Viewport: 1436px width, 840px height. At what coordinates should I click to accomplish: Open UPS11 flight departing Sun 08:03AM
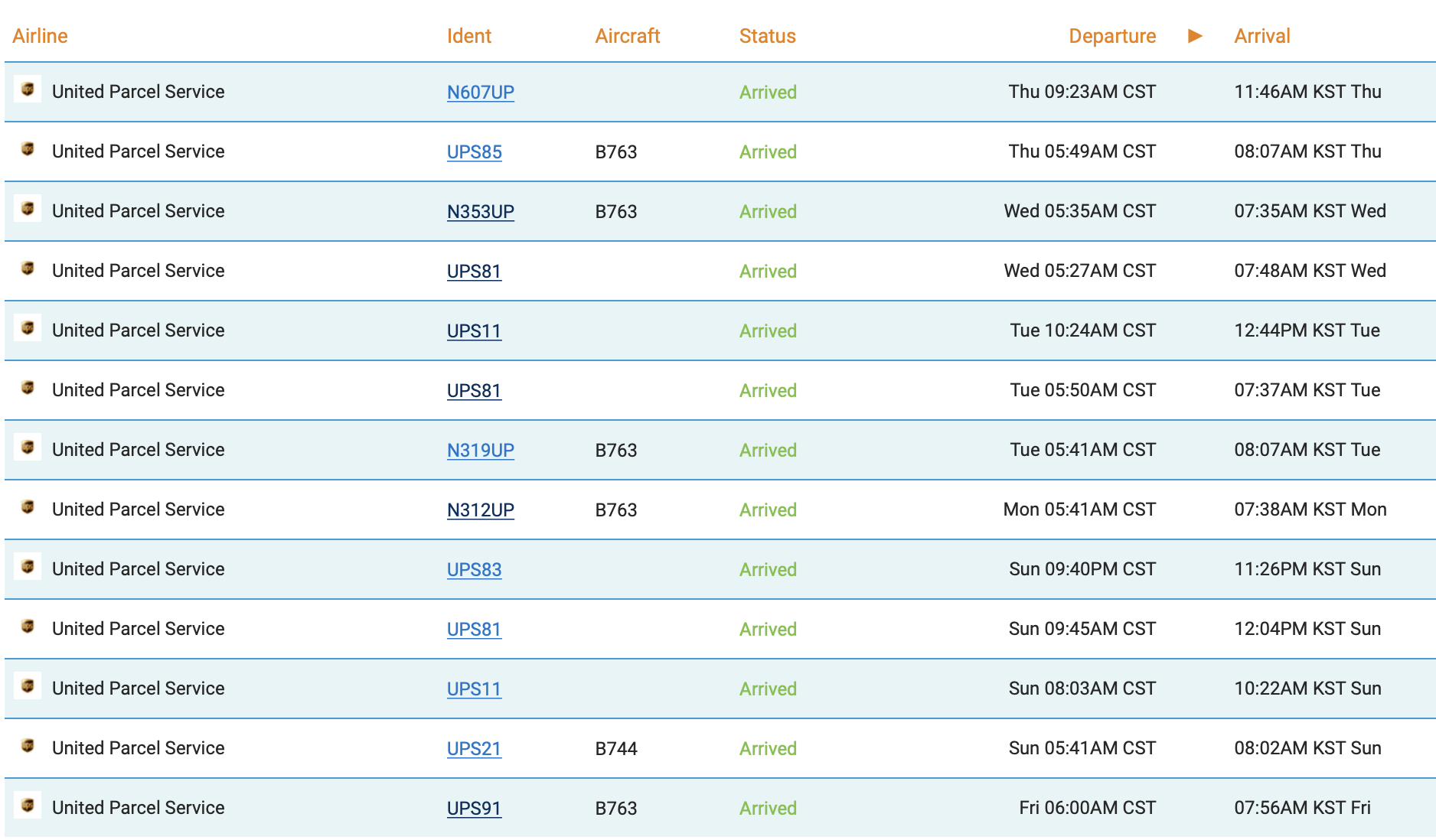(x=474, y=689)
